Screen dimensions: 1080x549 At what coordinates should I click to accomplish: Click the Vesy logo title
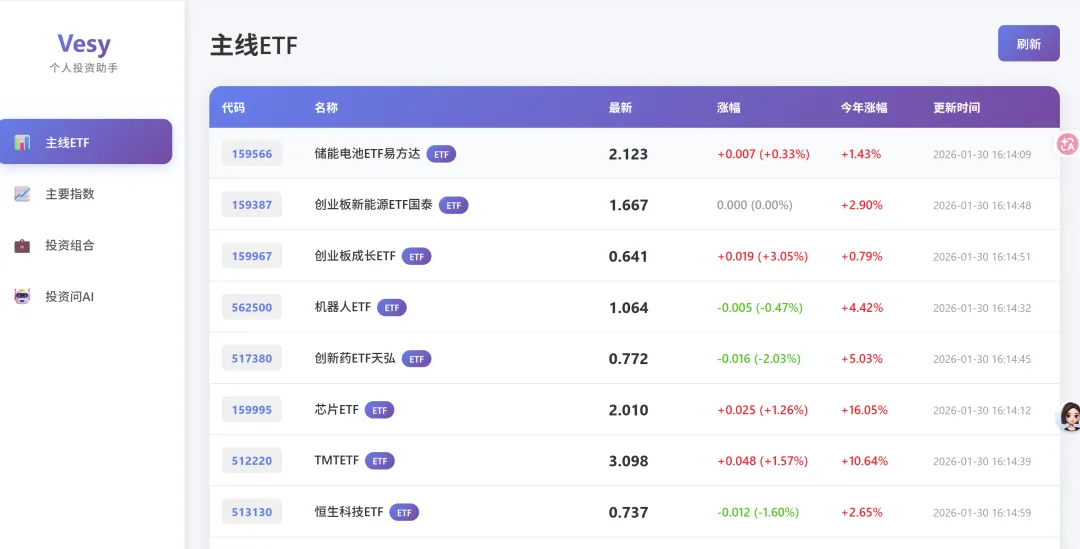(84, 43)
